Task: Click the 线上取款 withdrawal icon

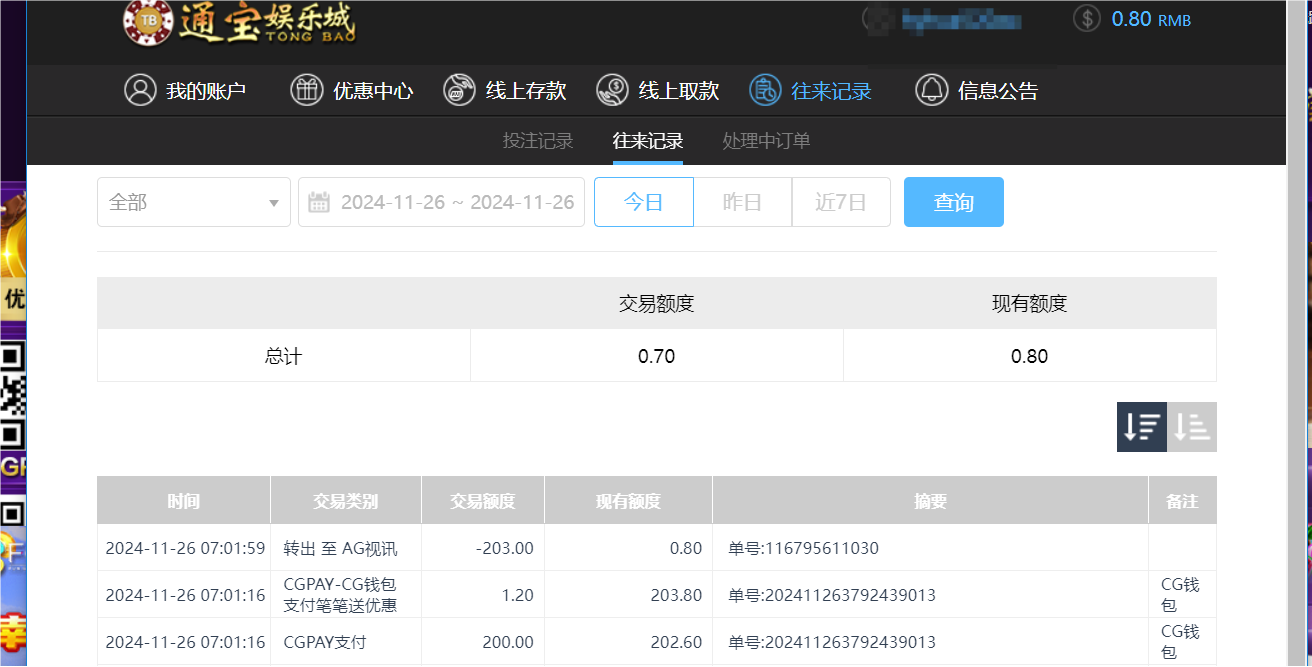Action: point(612,90)
